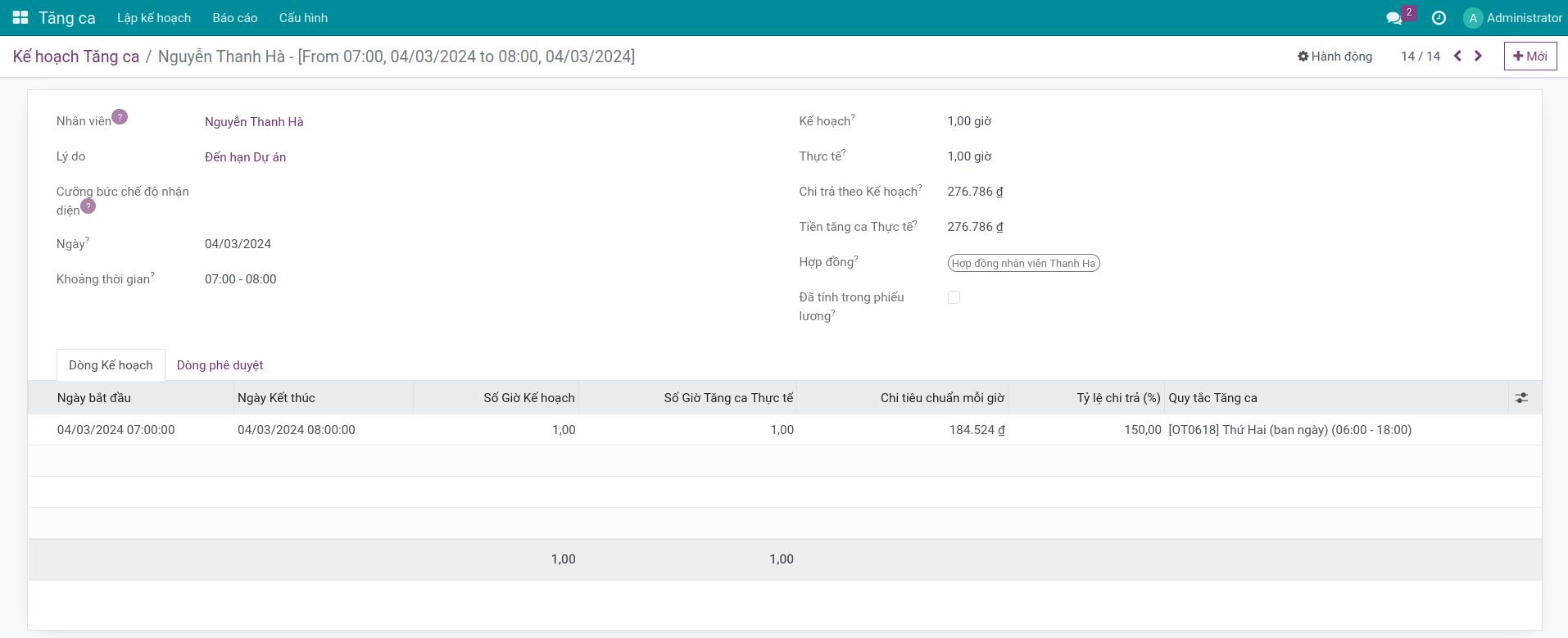
Task: Open reason Đến hạn Dự án link
Action: 246,157
